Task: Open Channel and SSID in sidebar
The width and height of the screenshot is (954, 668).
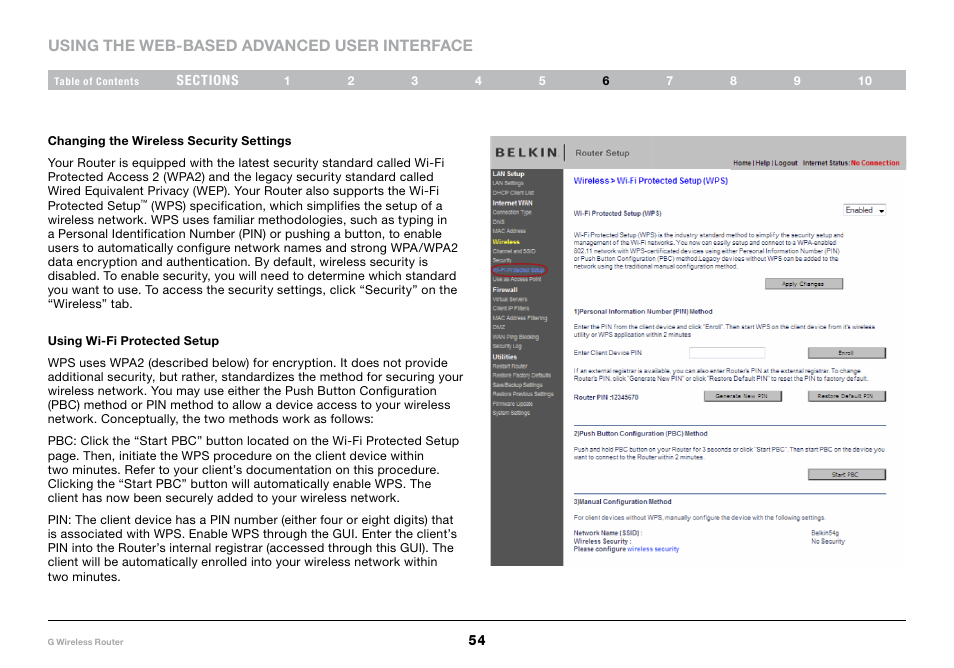Action: [514, 251]
